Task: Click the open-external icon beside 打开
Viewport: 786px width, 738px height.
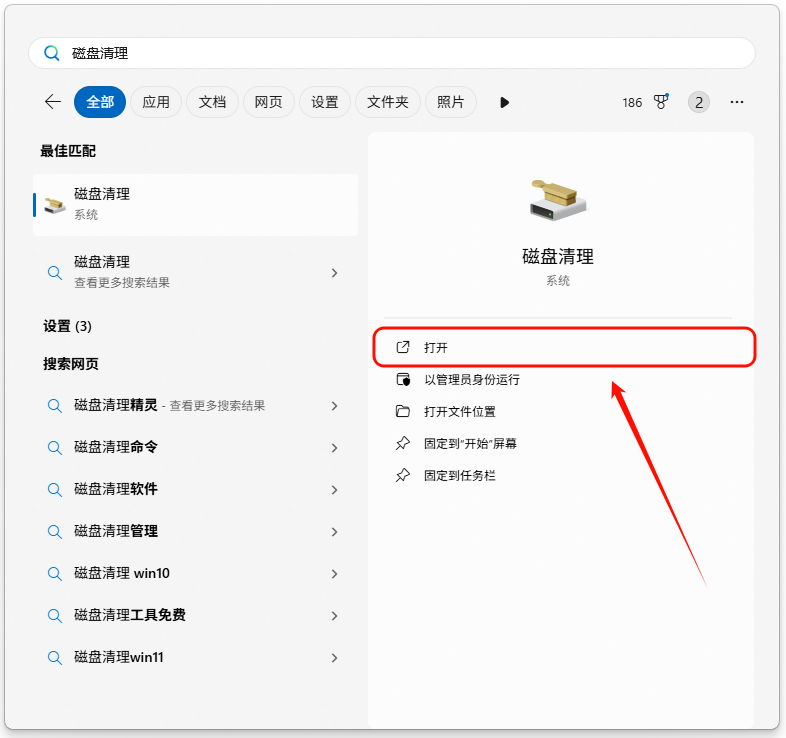Action: [403, 347]
